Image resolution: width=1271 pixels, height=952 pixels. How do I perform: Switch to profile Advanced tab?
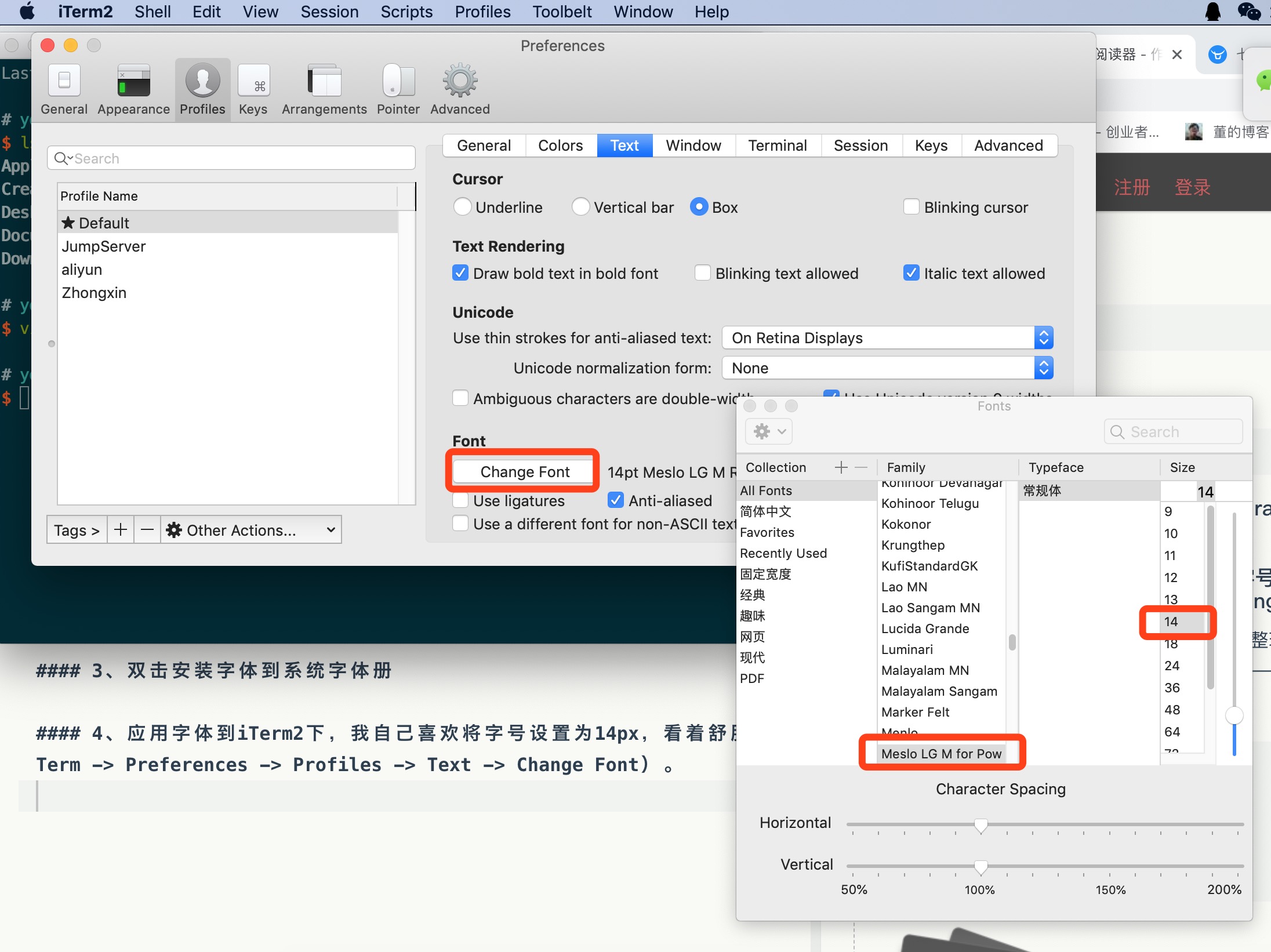coord(1009,145)
